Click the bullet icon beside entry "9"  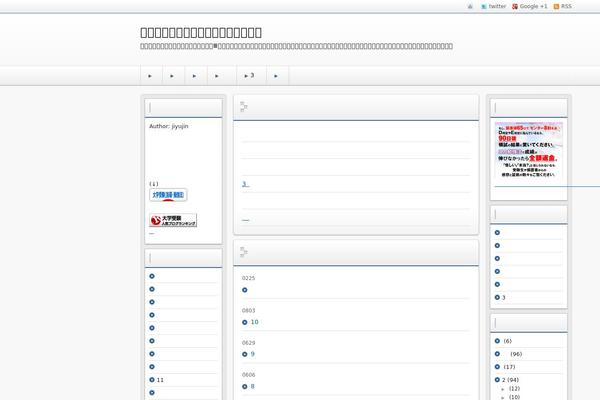tap(245, 354)
